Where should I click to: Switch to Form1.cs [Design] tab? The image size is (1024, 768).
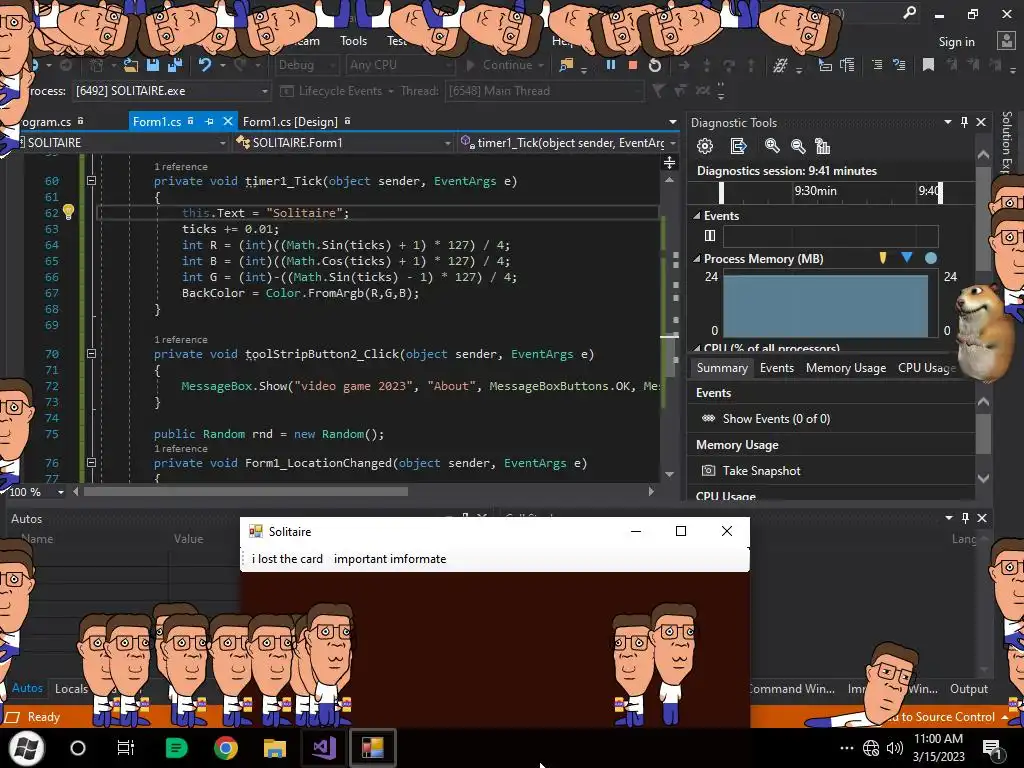click(290, 121)
